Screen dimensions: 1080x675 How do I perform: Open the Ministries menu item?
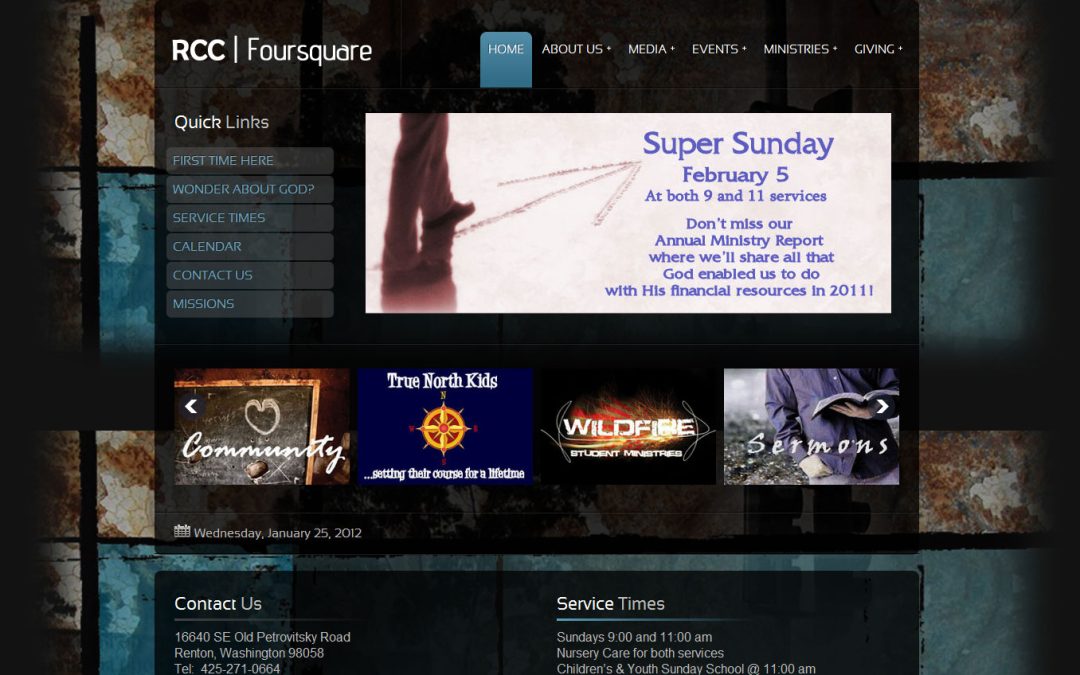point(798,48)
